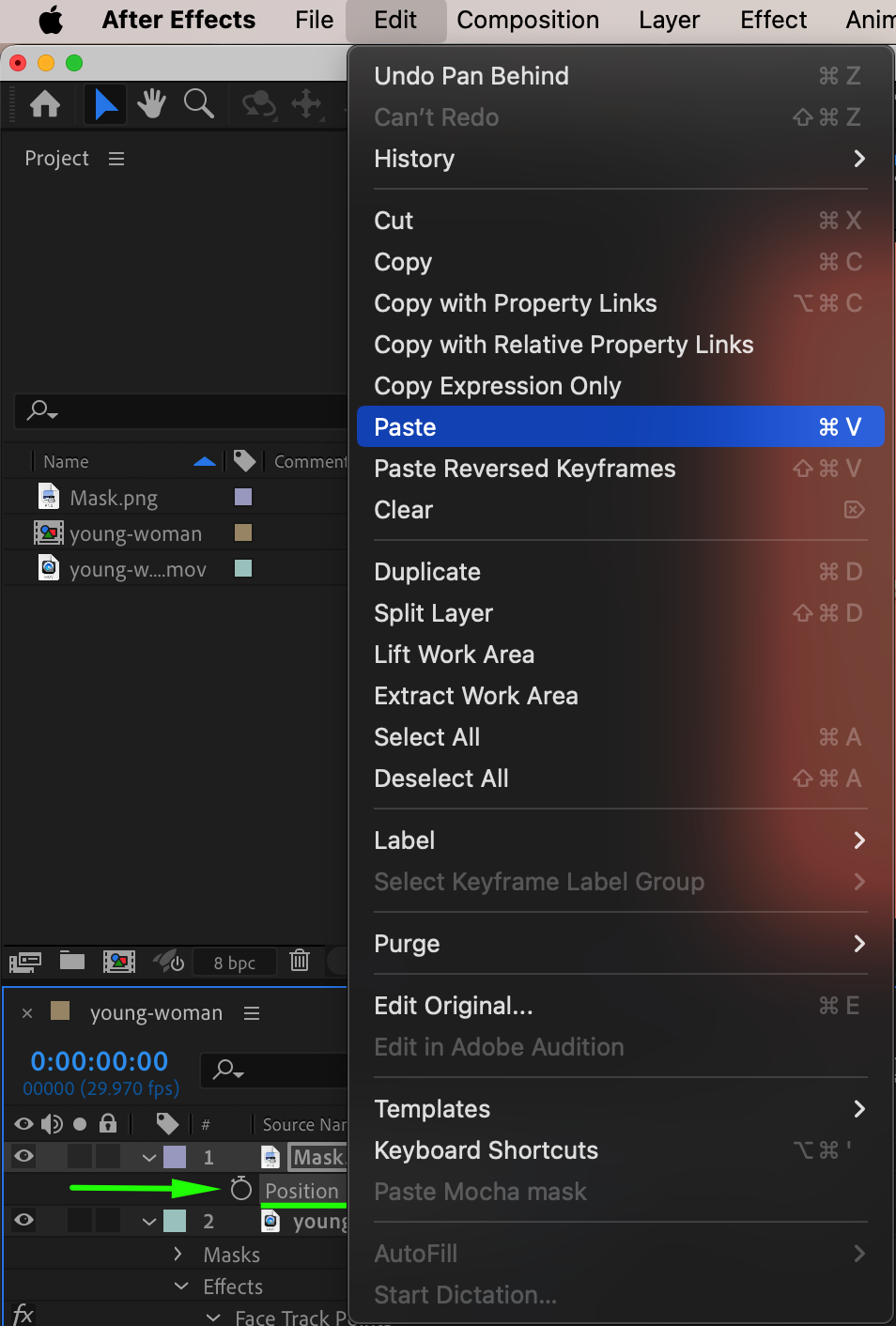The height and width of the screenshot is (1326, 896).
Task: Click the label color swatch of Mask.png
Action: 243,497
